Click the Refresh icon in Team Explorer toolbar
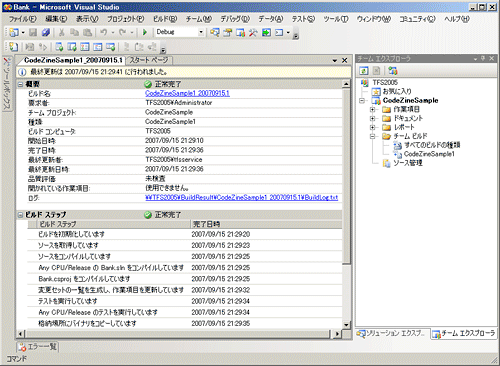Image resolution: width=500 pixels, height=366 pixels. point(364,71)
